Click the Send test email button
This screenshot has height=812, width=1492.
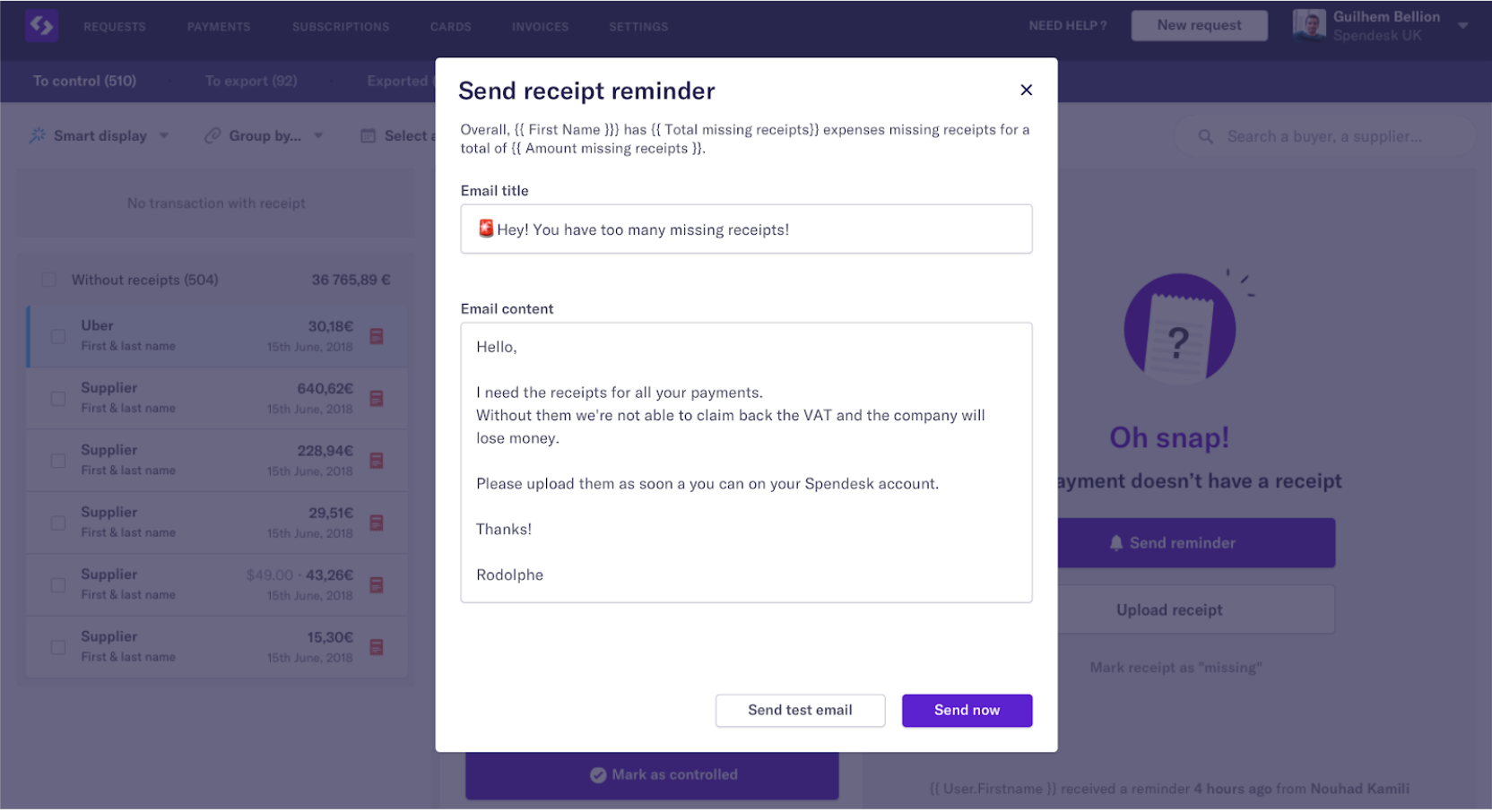click(x=800, y=710)
